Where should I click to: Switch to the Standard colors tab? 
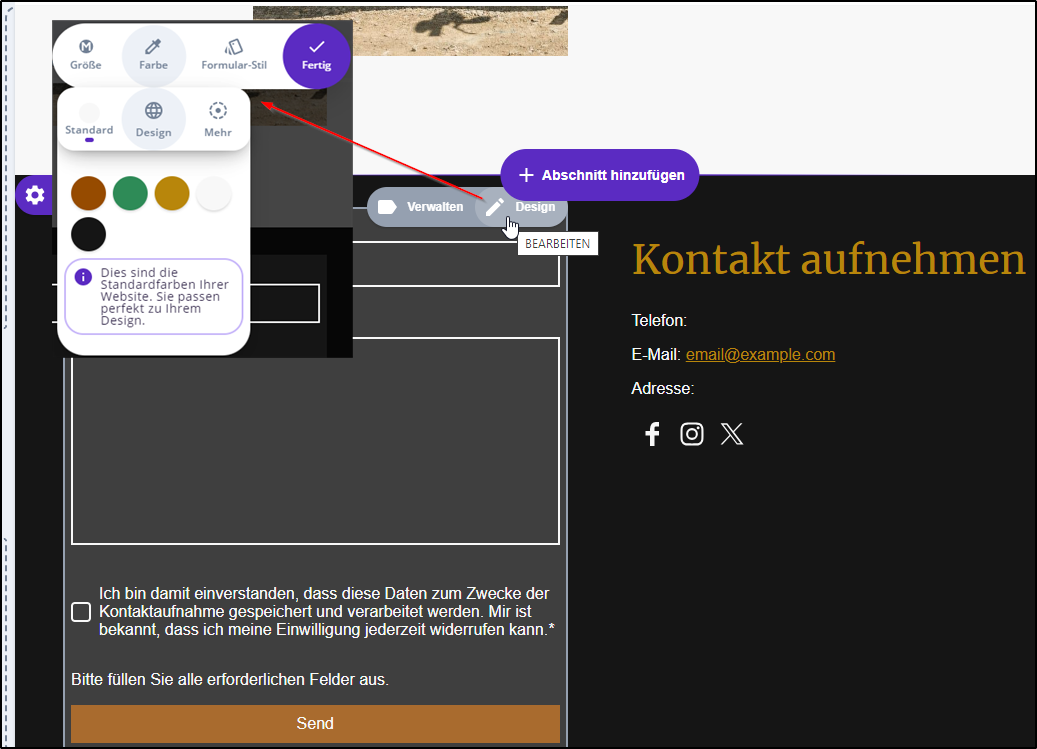(89, 119)
